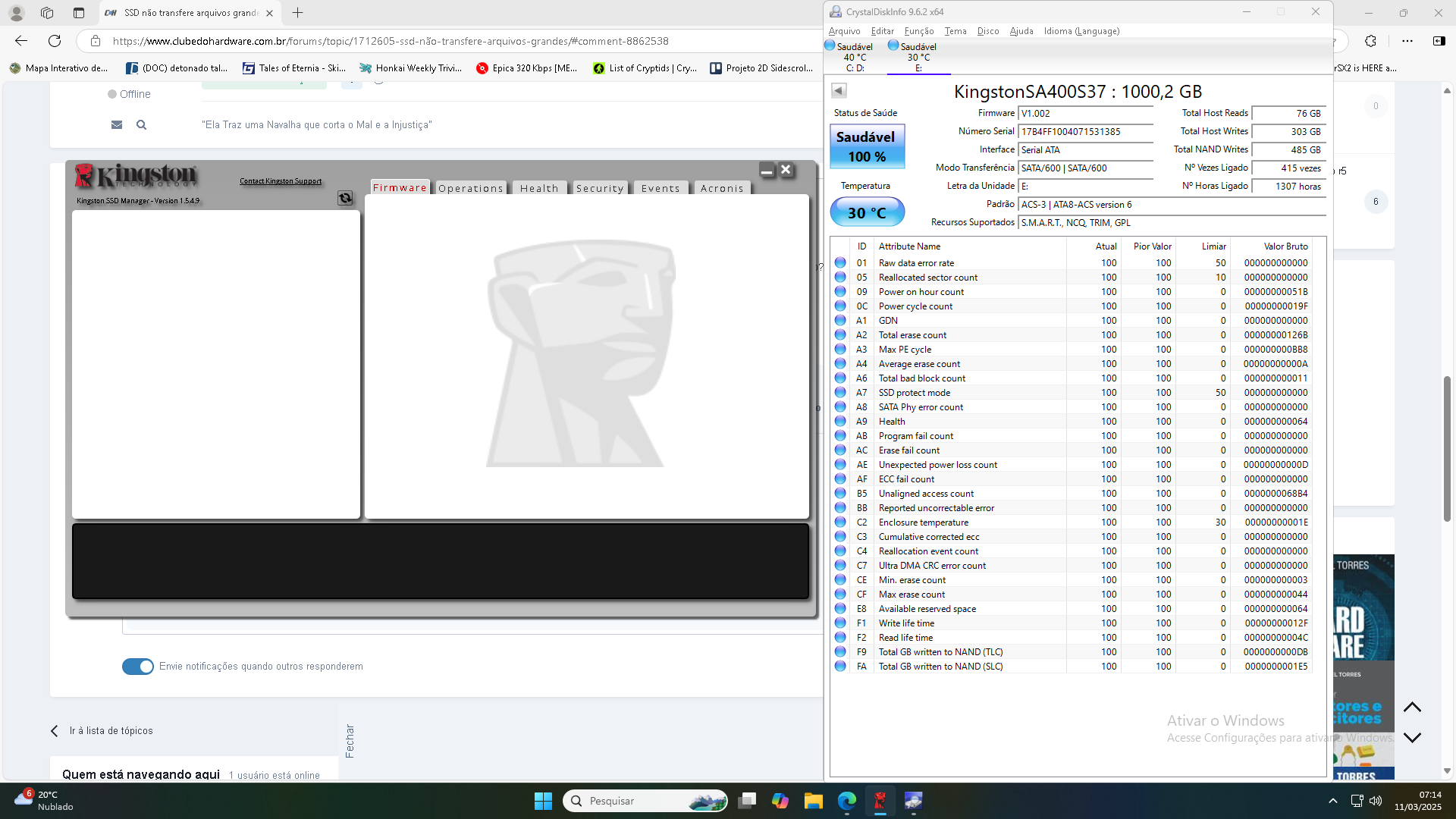Switch to the Health tab in Kingston
The image size is (1456, 819).
[539, 188]
